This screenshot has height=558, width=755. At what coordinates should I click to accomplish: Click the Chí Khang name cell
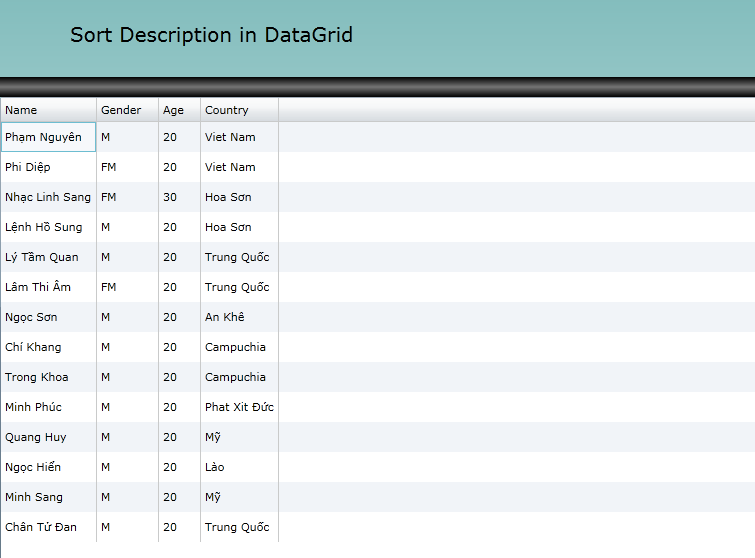pos(48,347)
